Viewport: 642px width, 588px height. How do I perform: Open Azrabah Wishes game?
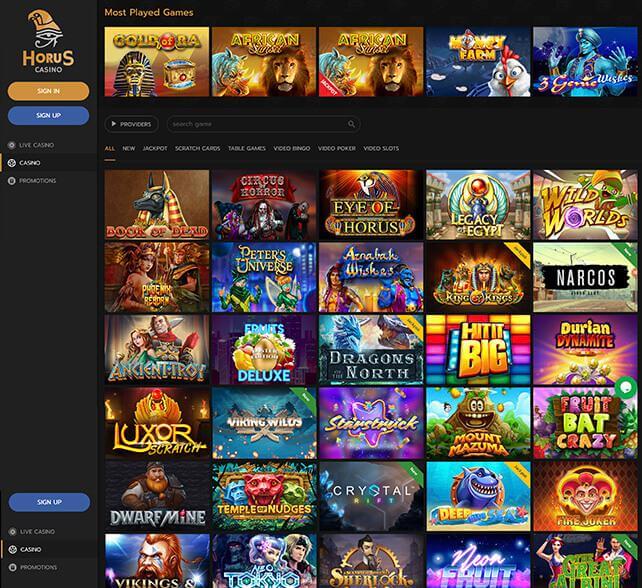371,277
